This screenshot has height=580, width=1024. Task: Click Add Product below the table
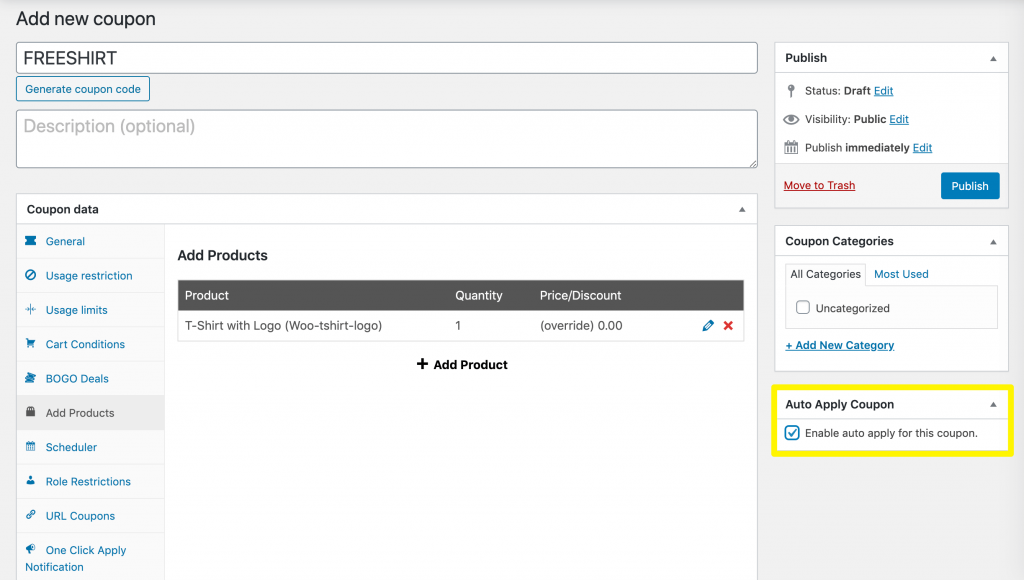(x=462, y=365)
